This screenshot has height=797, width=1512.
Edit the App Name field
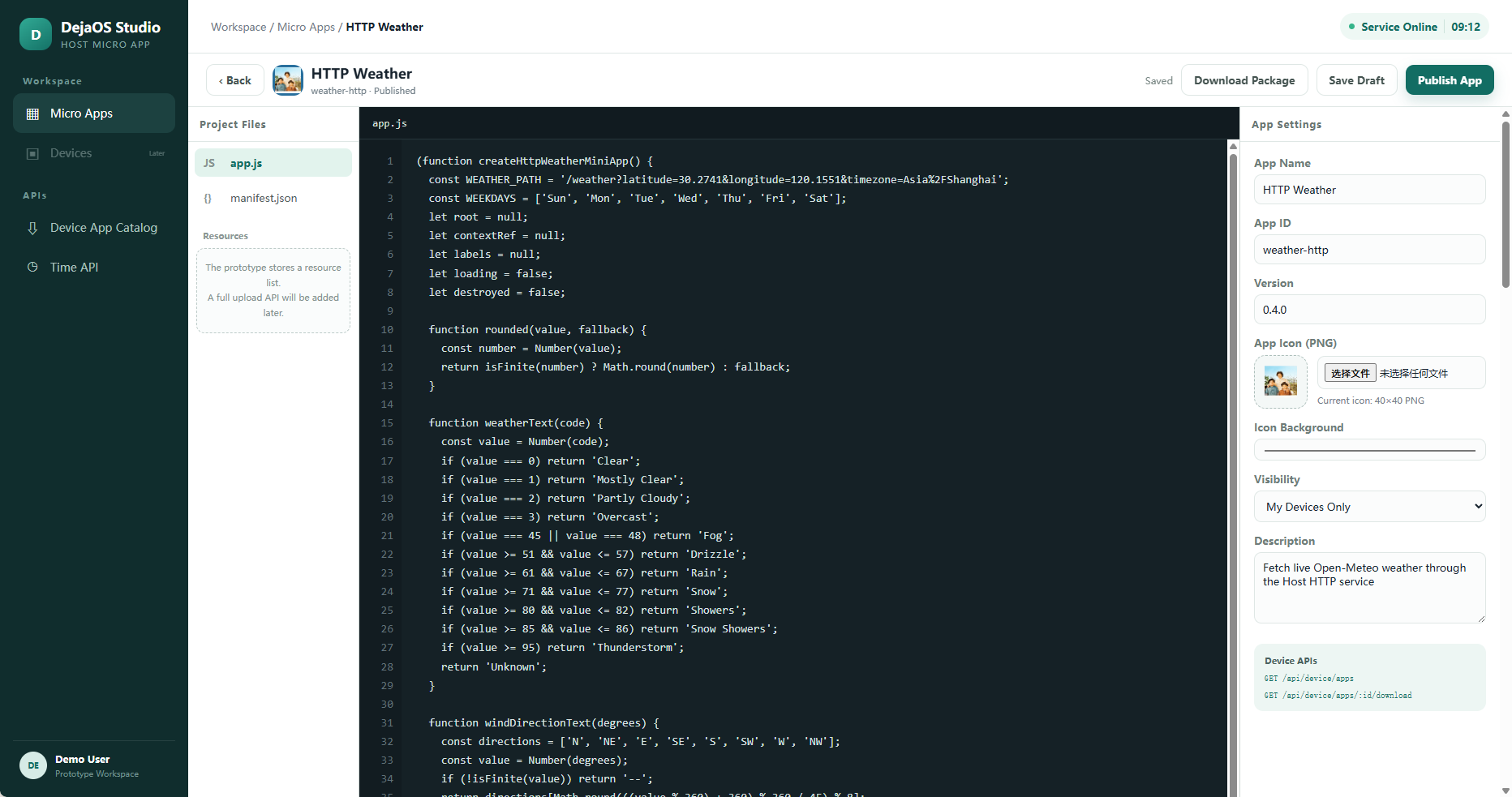click(1369, 190)
